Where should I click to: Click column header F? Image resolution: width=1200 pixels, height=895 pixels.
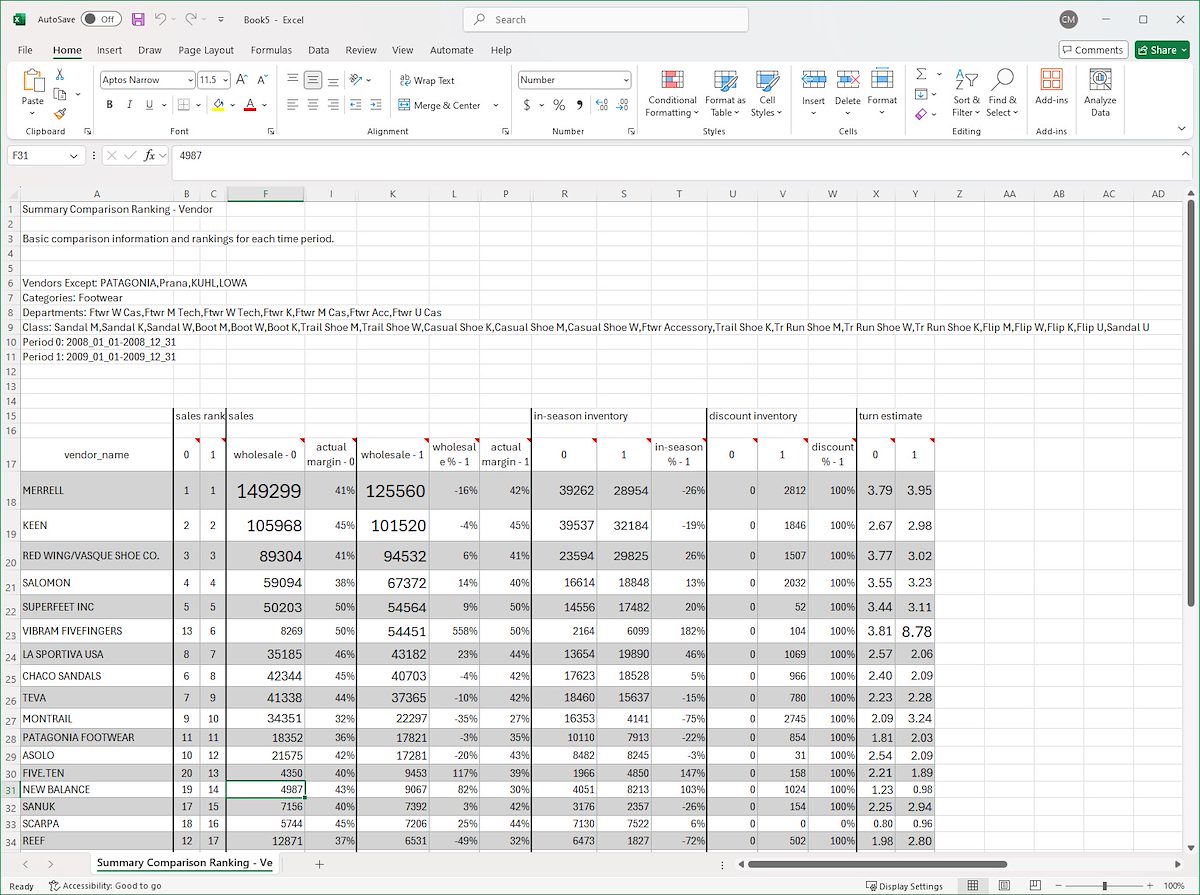265,194
